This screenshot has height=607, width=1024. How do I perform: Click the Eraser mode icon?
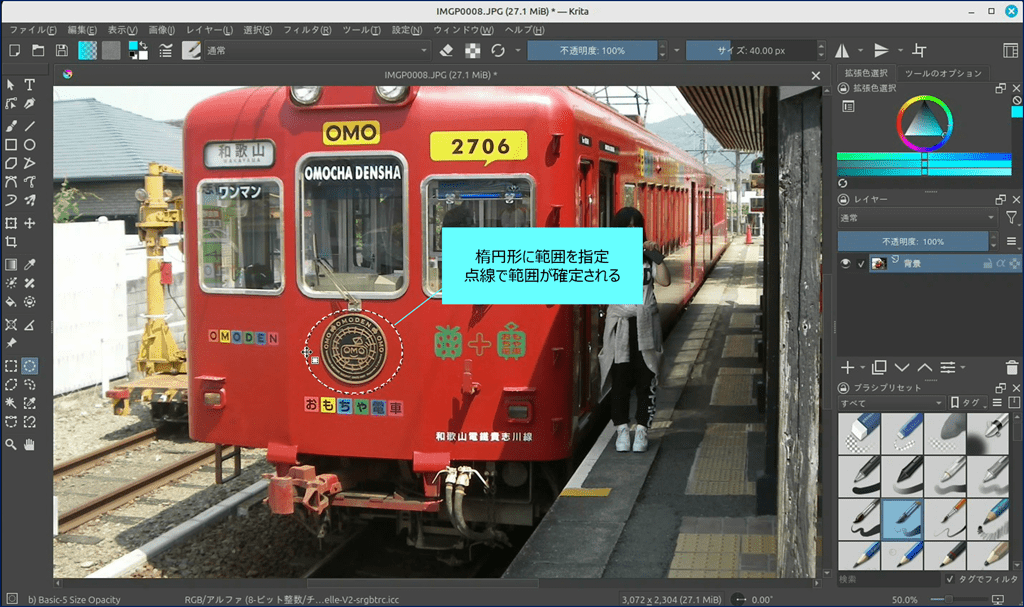pos(447,50)
